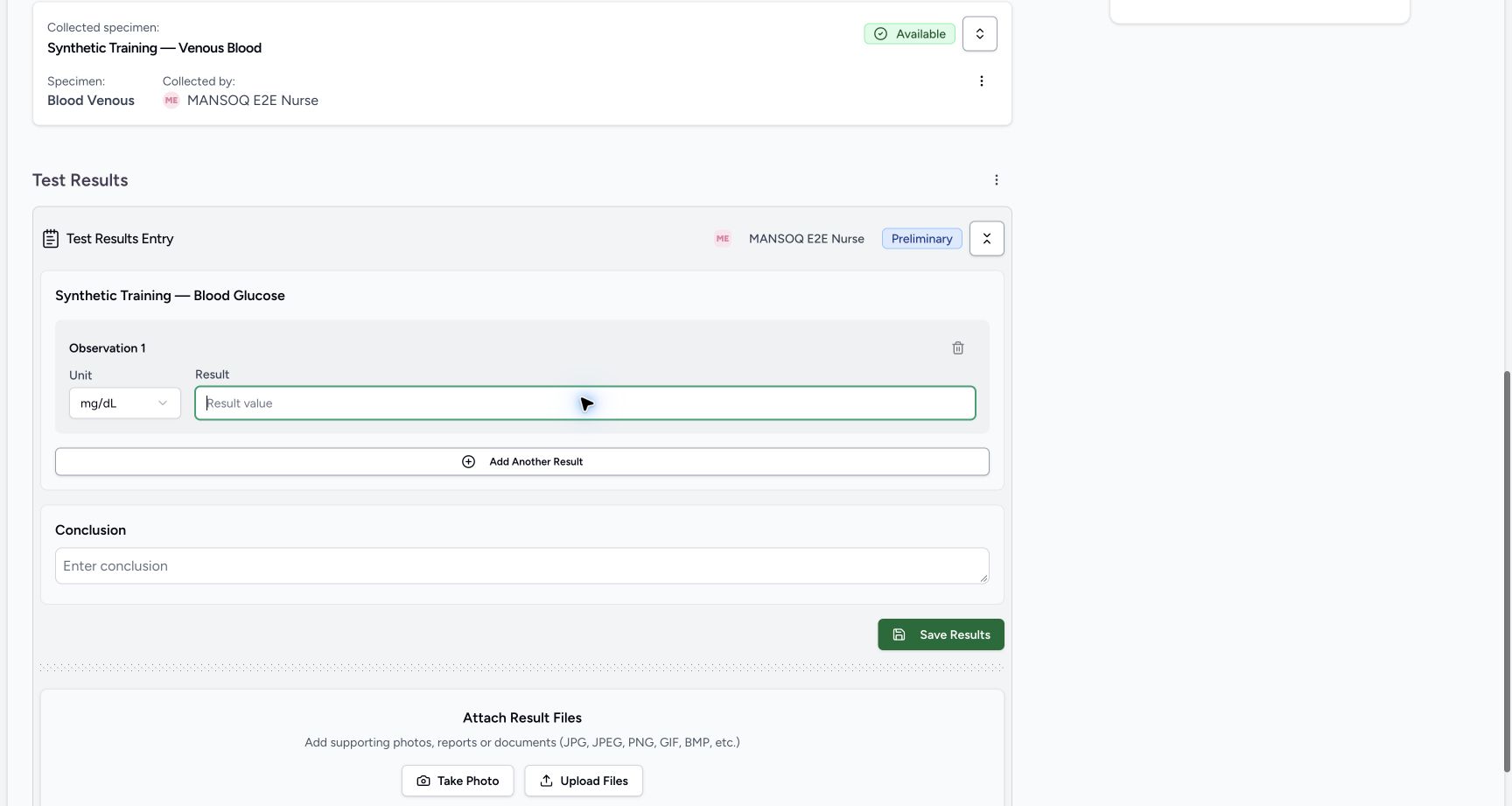
Task: Click the 'Blood Venous' specimen value
Action: [x=91, y=101]
